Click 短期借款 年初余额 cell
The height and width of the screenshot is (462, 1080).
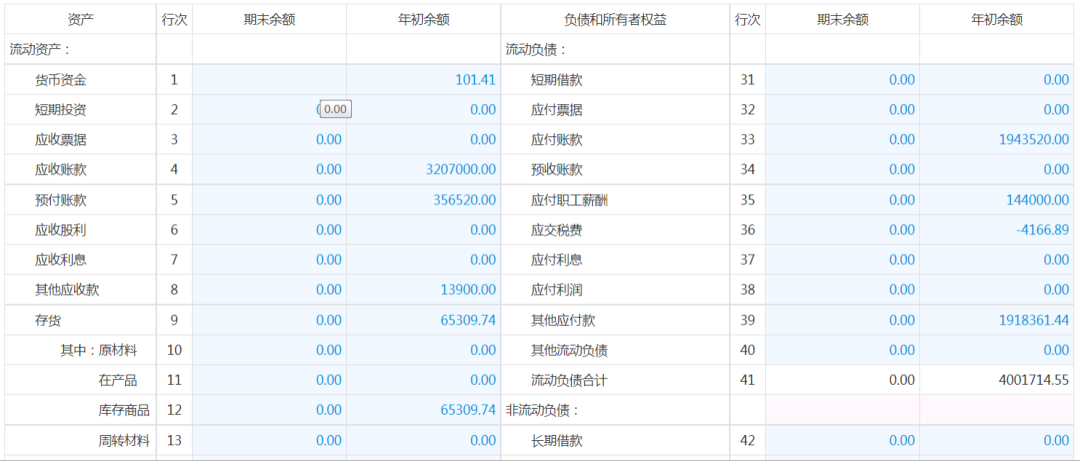997,80
